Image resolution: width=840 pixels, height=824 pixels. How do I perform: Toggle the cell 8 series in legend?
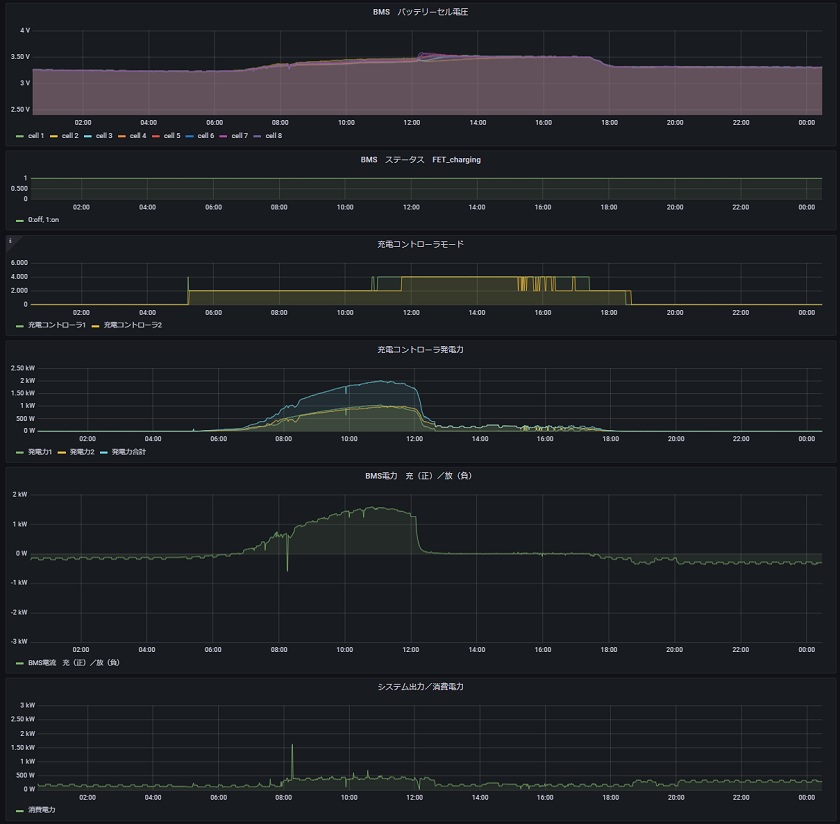(273, 136)
